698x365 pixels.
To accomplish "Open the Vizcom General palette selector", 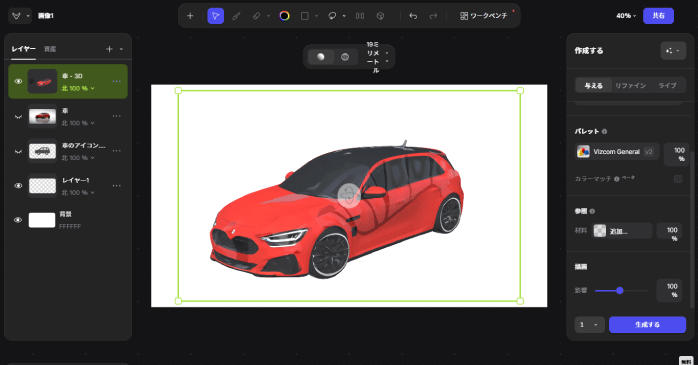I will pyautogui.click(x=617, y=152).
